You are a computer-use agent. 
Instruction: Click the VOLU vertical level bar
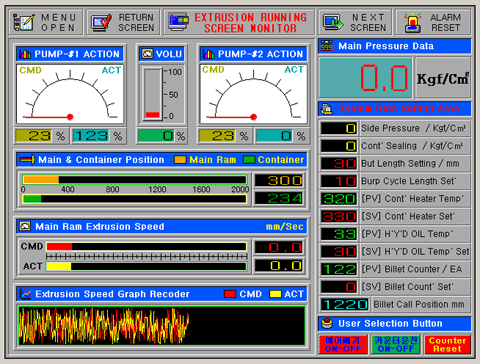tap(153, 94)
